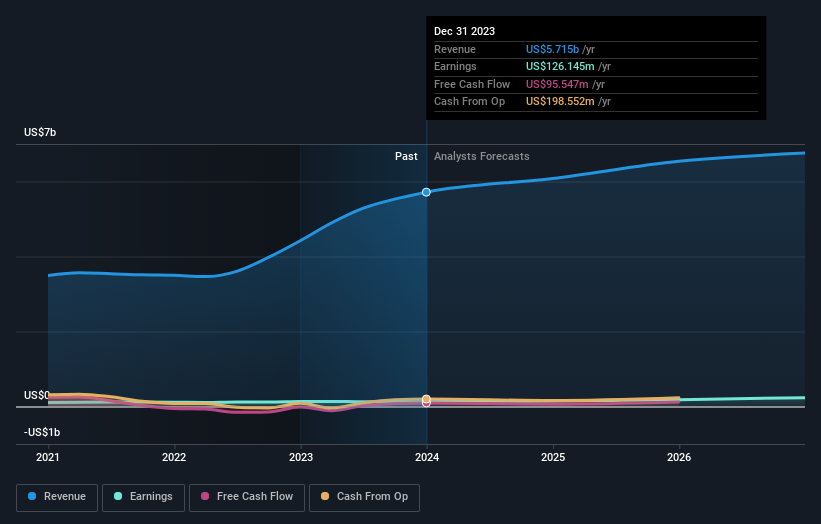
Task: Toggle the Cash From Op legend button
Action: (x=364, y=497)
